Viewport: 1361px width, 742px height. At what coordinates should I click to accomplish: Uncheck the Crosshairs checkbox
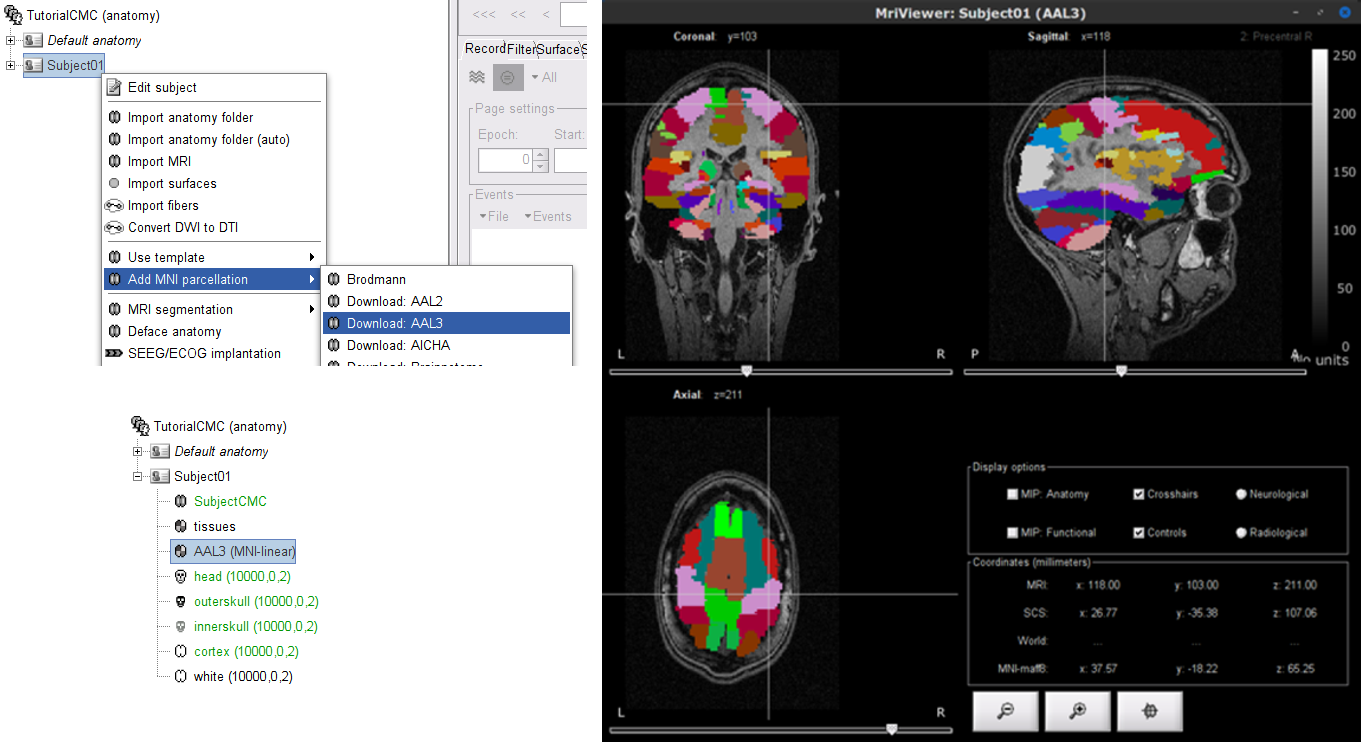pyautogui.click(x=1138, y=494)
